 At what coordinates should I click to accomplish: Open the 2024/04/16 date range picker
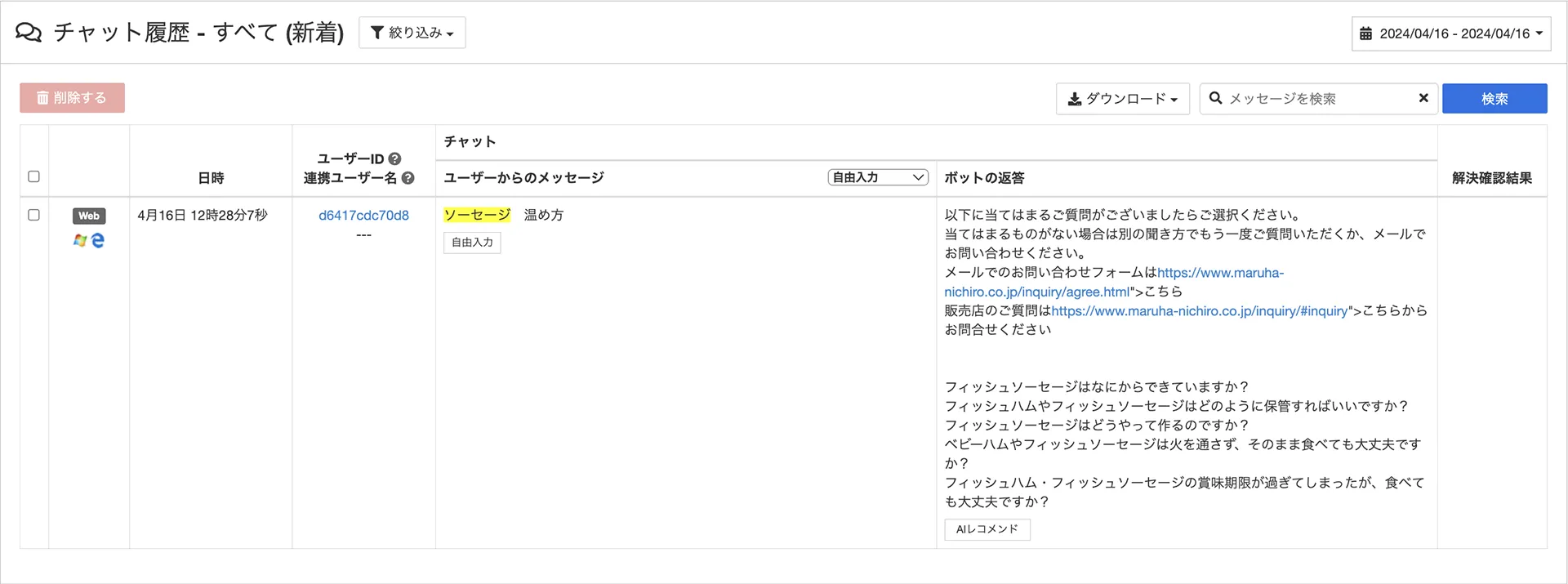click(x=1451, y=33)
